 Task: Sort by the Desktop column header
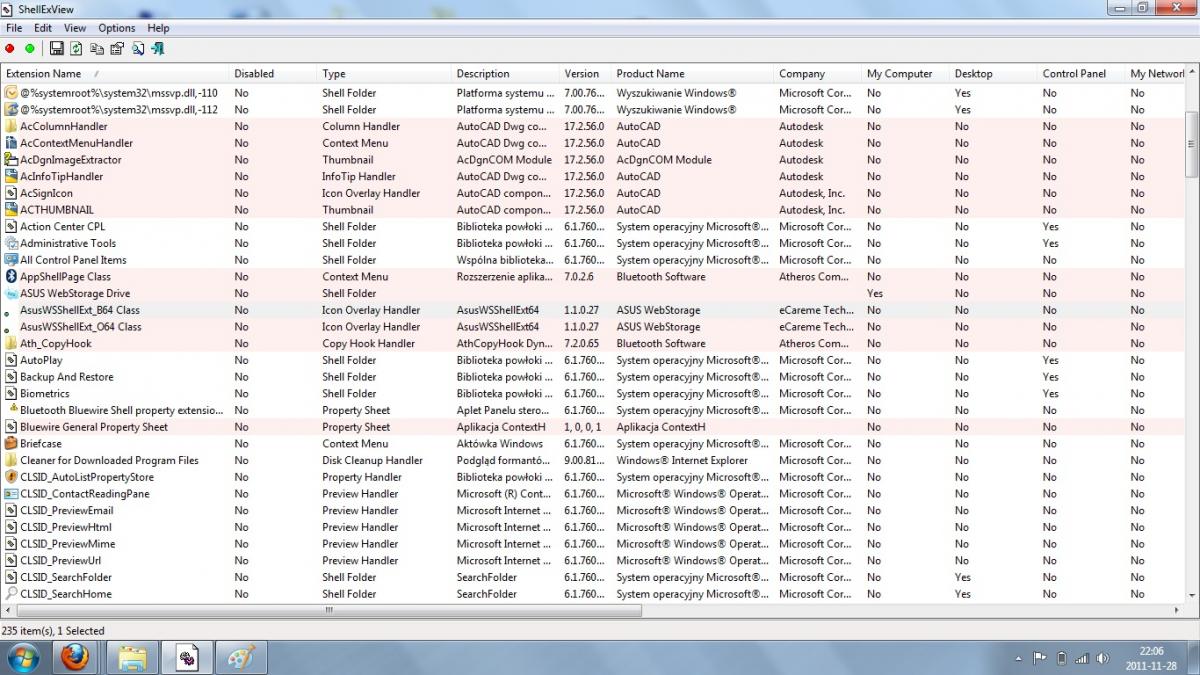[993, 74]
